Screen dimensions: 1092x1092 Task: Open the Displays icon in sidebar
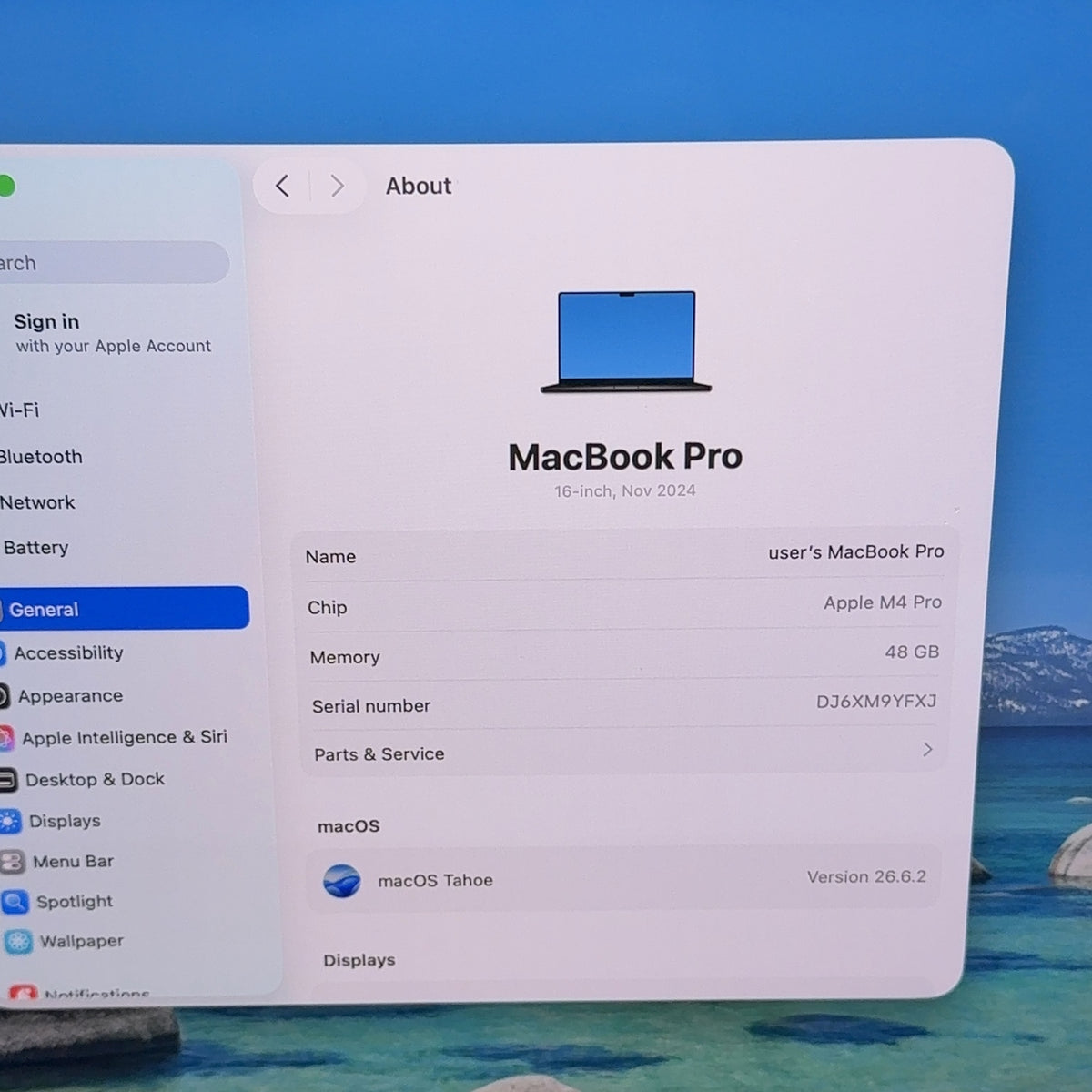tap(10, 822)
